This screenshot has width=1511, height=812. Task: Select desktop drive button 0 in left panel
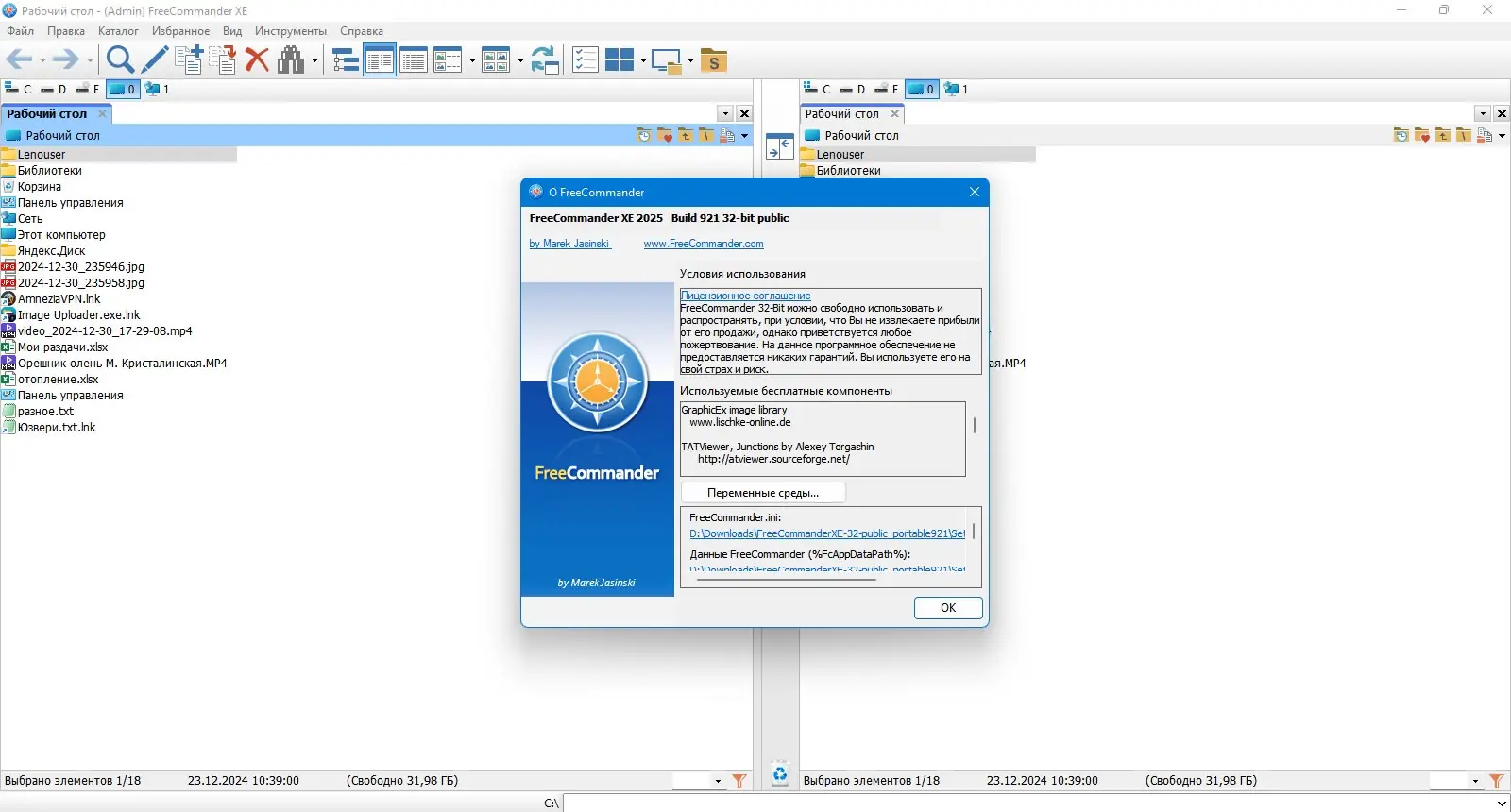(x=123, y=89)
